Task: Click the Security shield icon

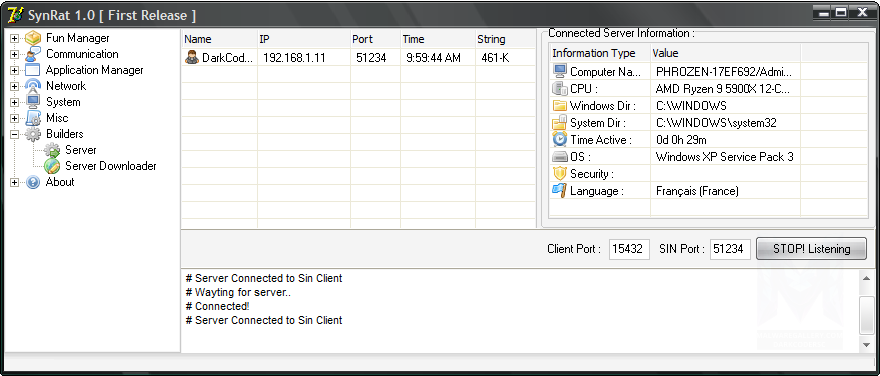Action: 560,173
